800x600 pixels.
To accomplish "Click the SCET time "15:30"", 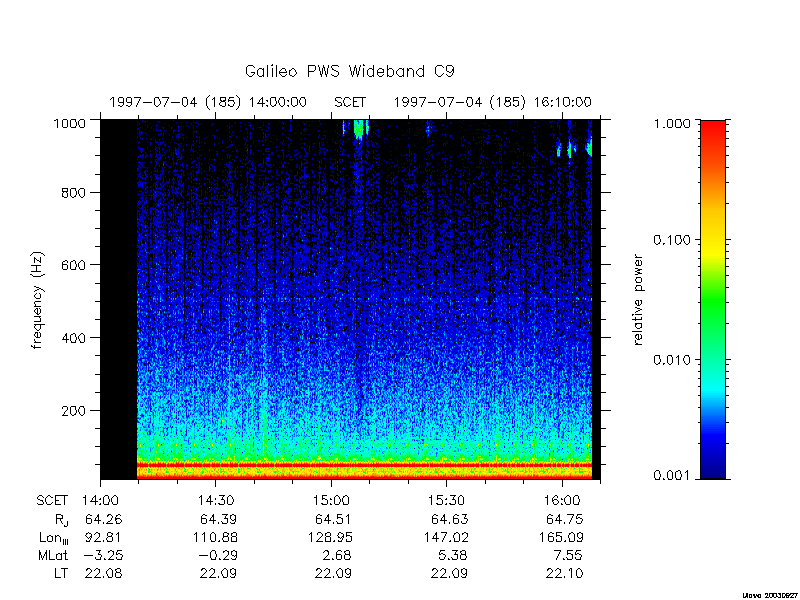I will point(447,501).
